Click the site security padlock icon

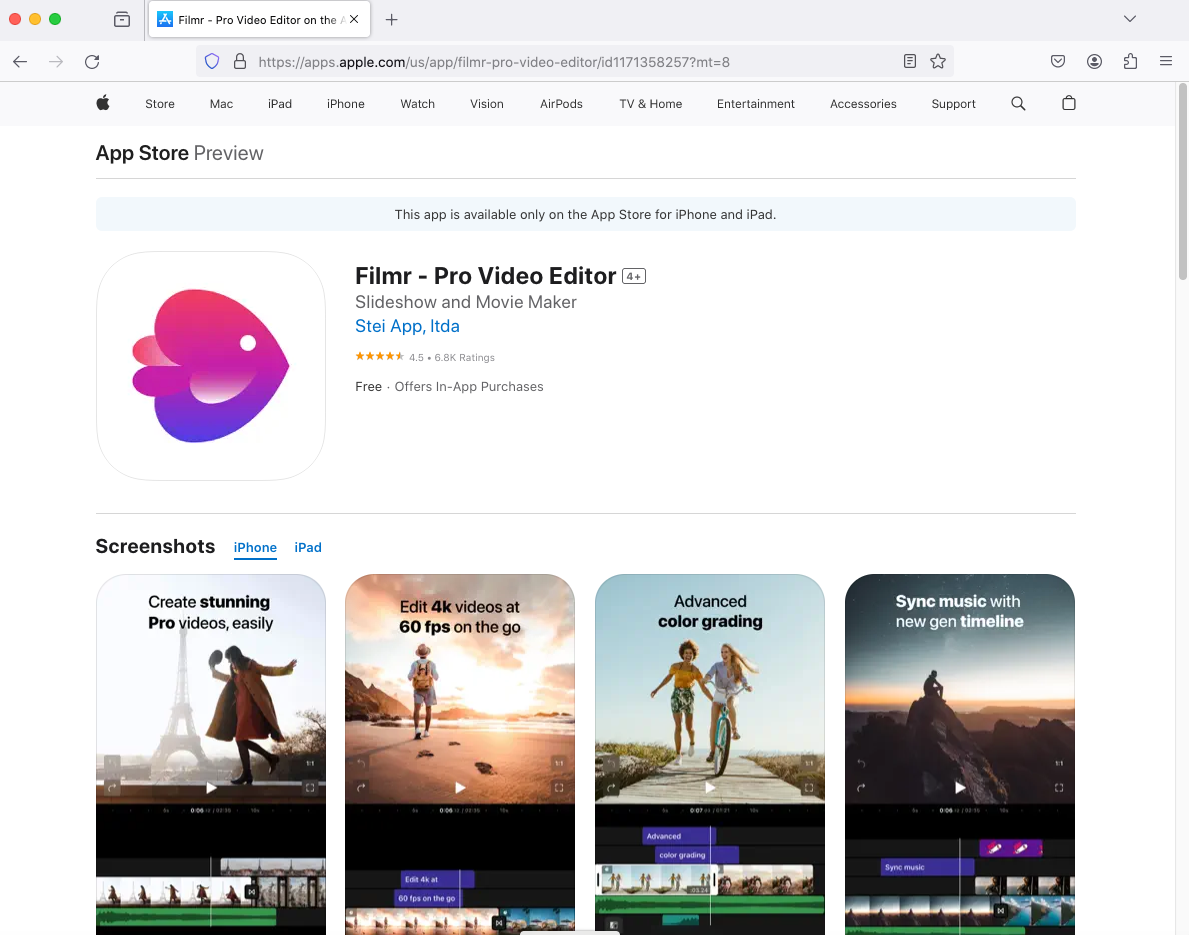240,61
